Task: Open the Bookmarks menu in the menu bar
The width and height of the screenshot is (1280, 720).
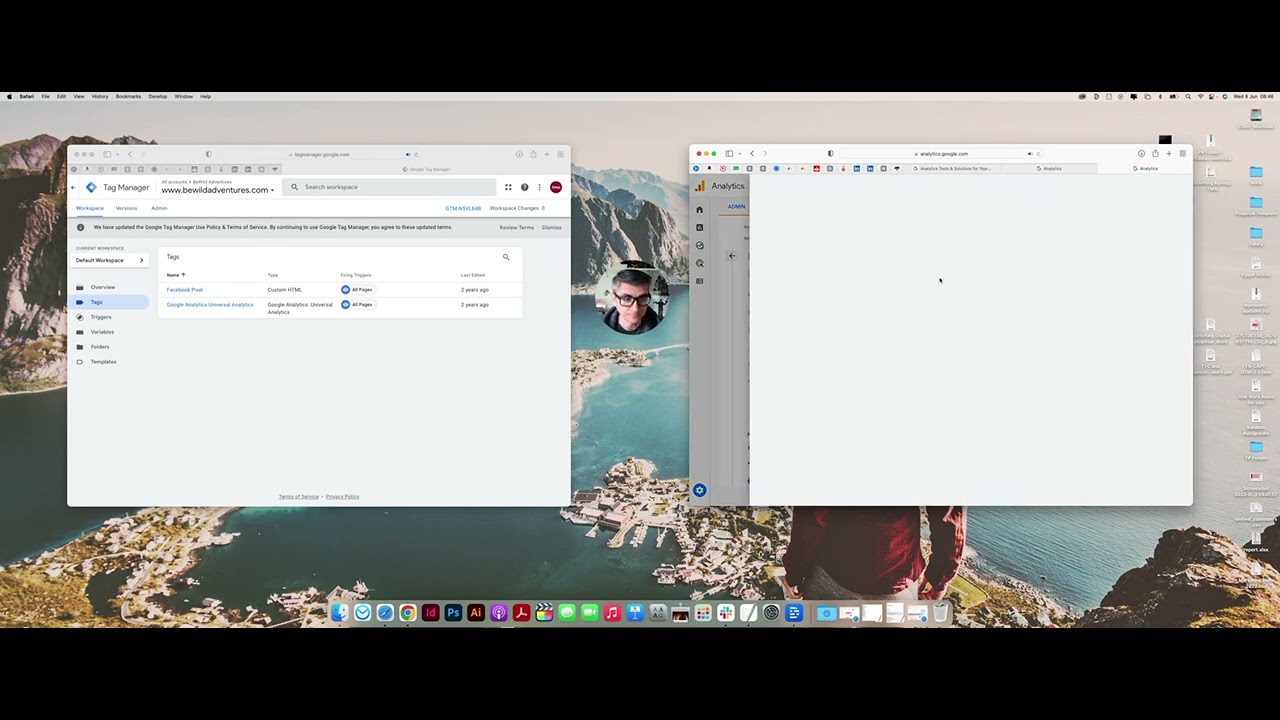Action: click(x=128, y=96)
